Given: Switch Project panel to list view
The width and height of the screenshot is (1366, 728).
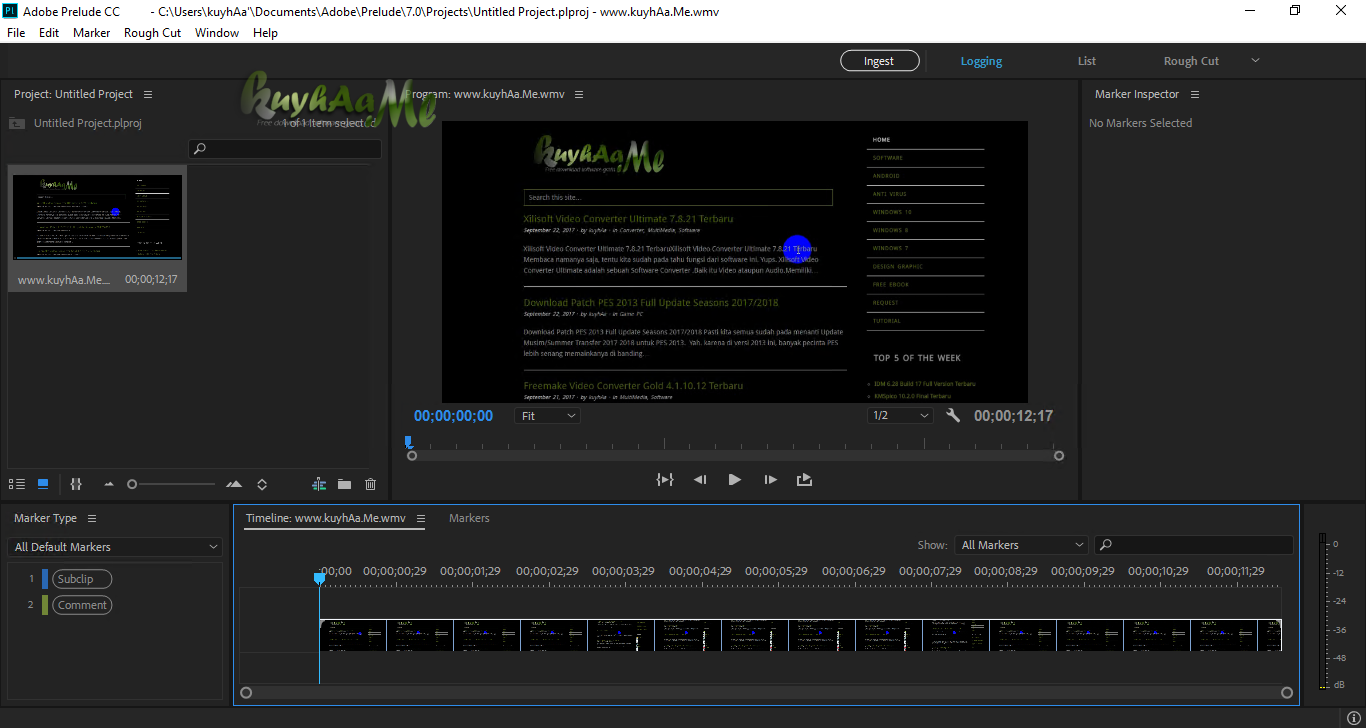Looking at the screenshot, I should tap(16, 484).
